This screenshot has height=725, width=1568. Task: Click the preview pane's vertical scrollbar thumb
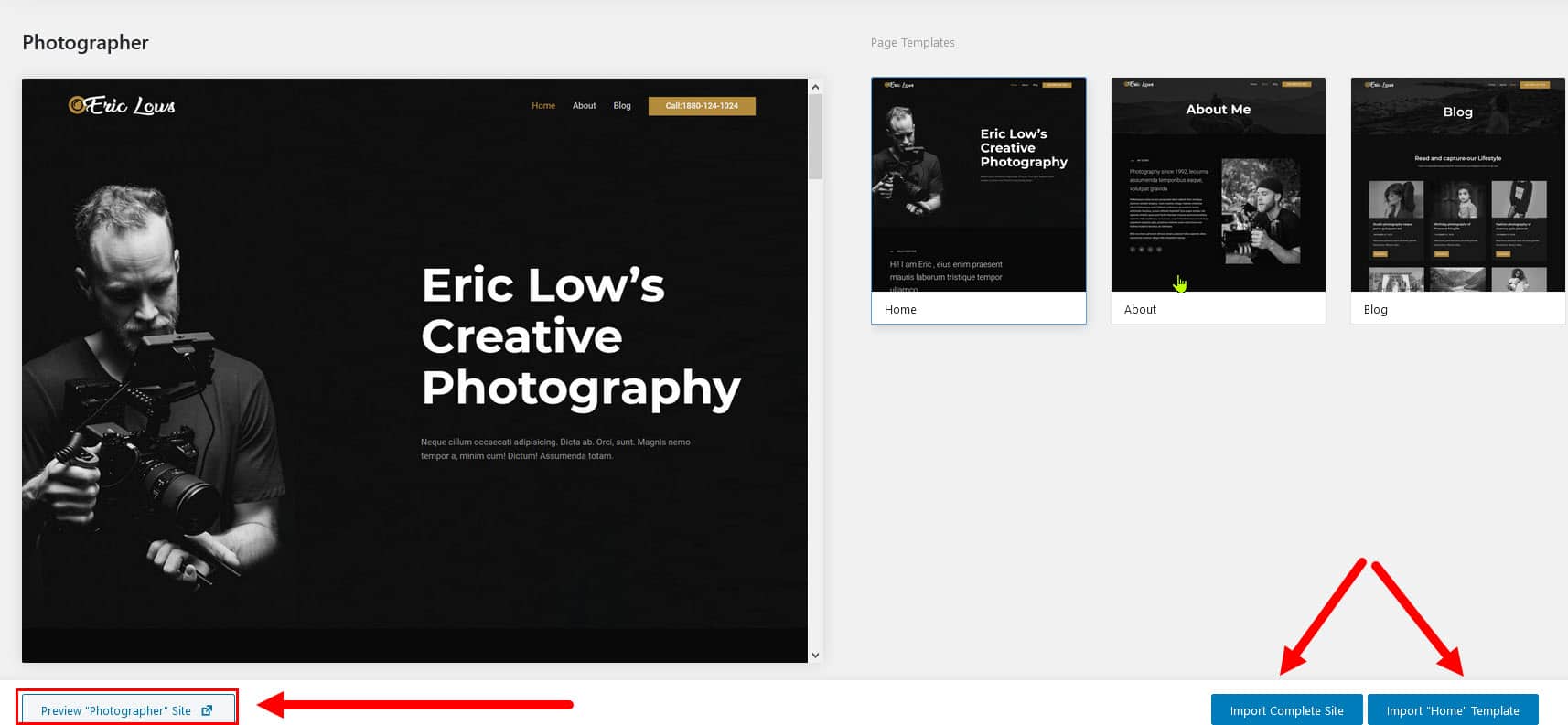815,137
